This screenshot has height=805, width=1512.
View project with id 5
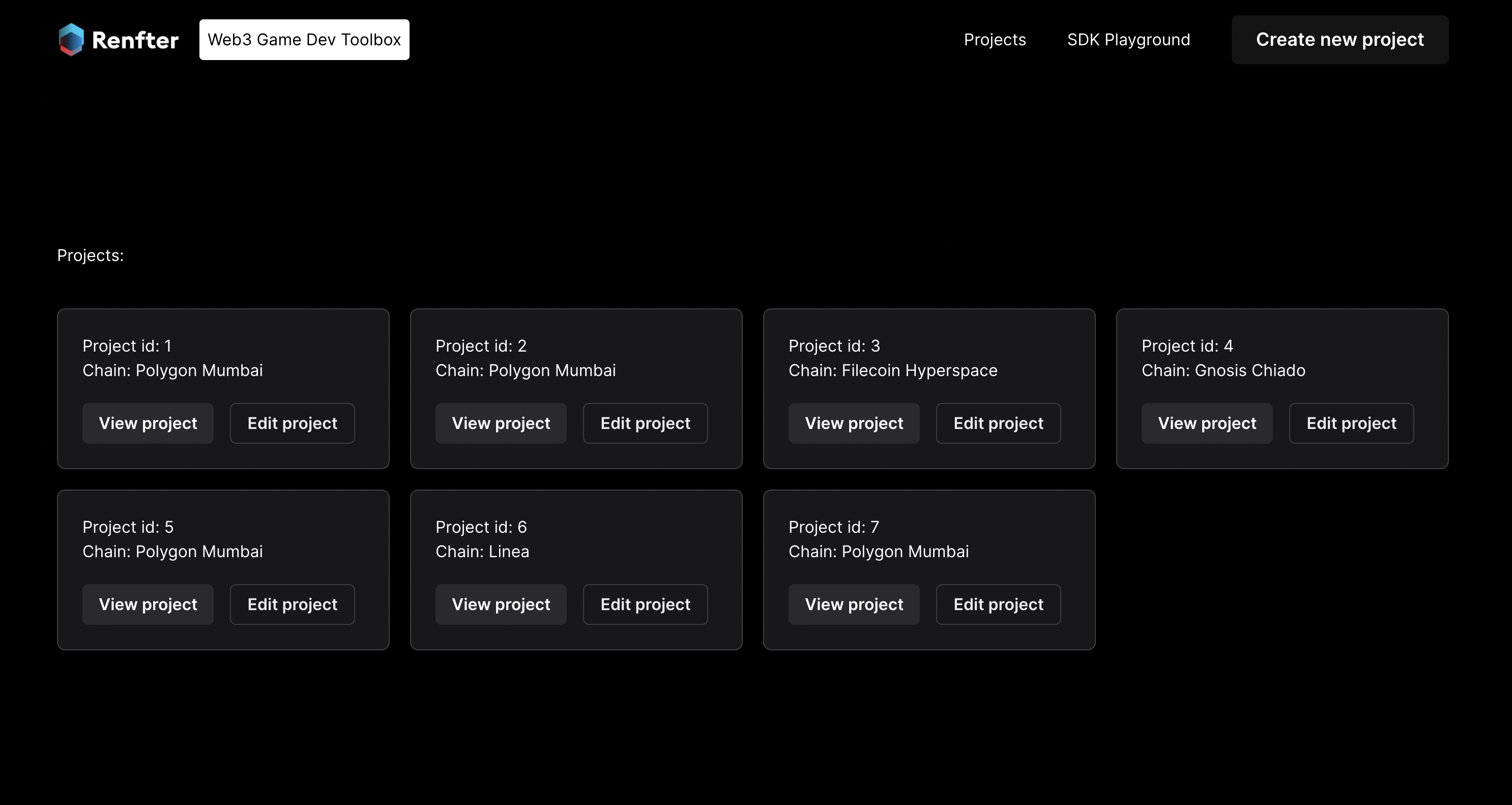tap(148, 604)
